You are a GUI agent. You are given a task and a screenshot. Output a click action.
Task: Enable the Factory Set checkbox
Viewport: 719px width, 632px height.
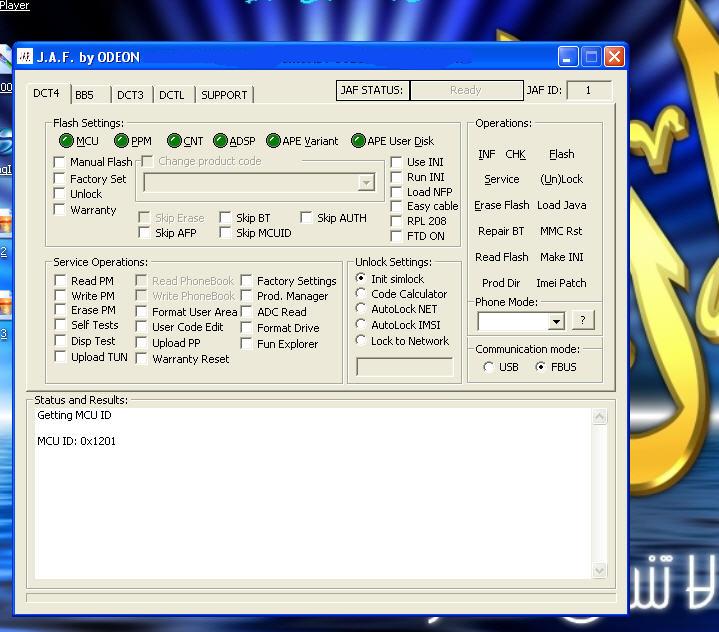[59, 178]
